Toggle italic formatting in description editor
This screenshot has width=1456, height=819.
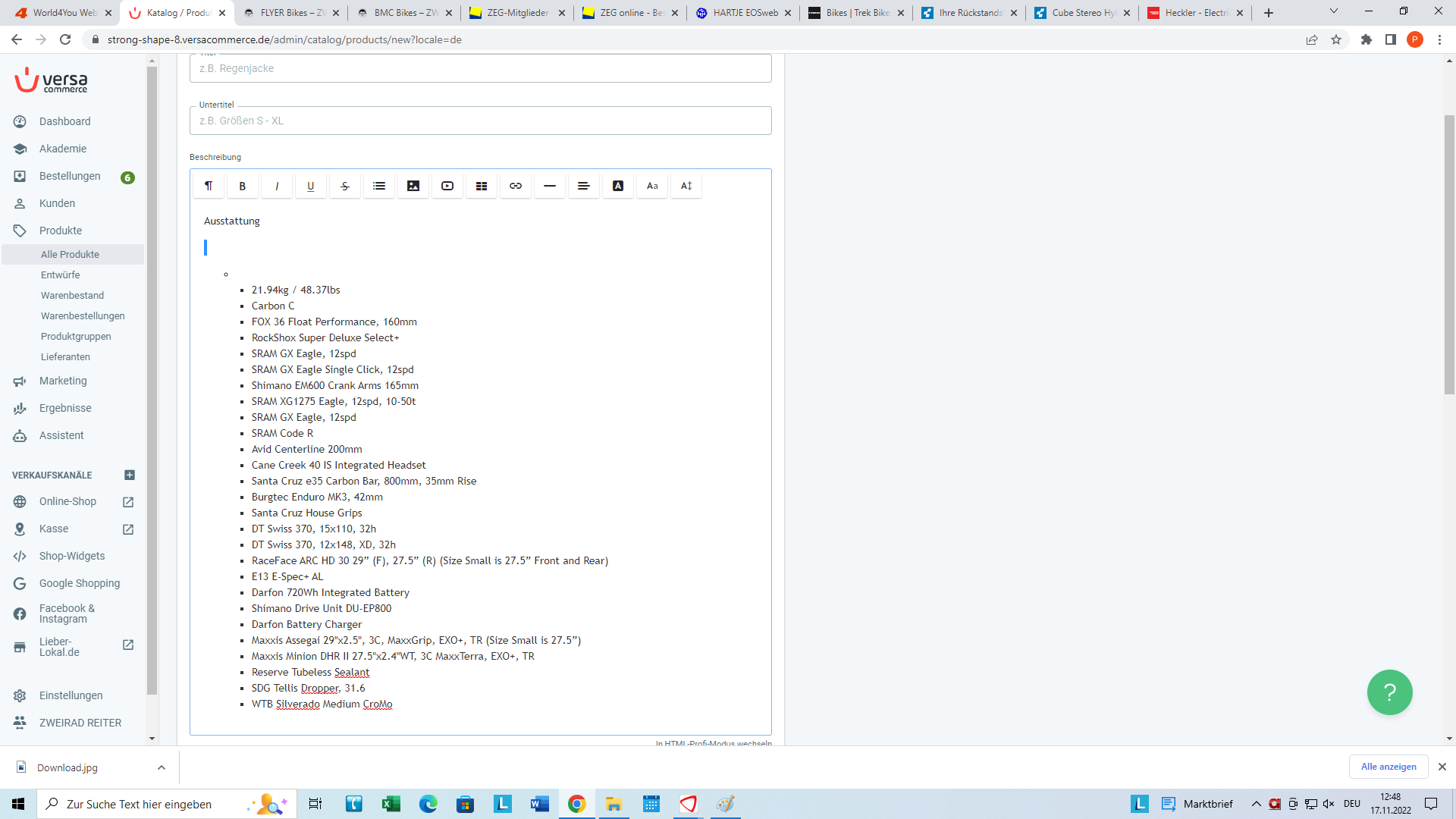coord(277,186)
